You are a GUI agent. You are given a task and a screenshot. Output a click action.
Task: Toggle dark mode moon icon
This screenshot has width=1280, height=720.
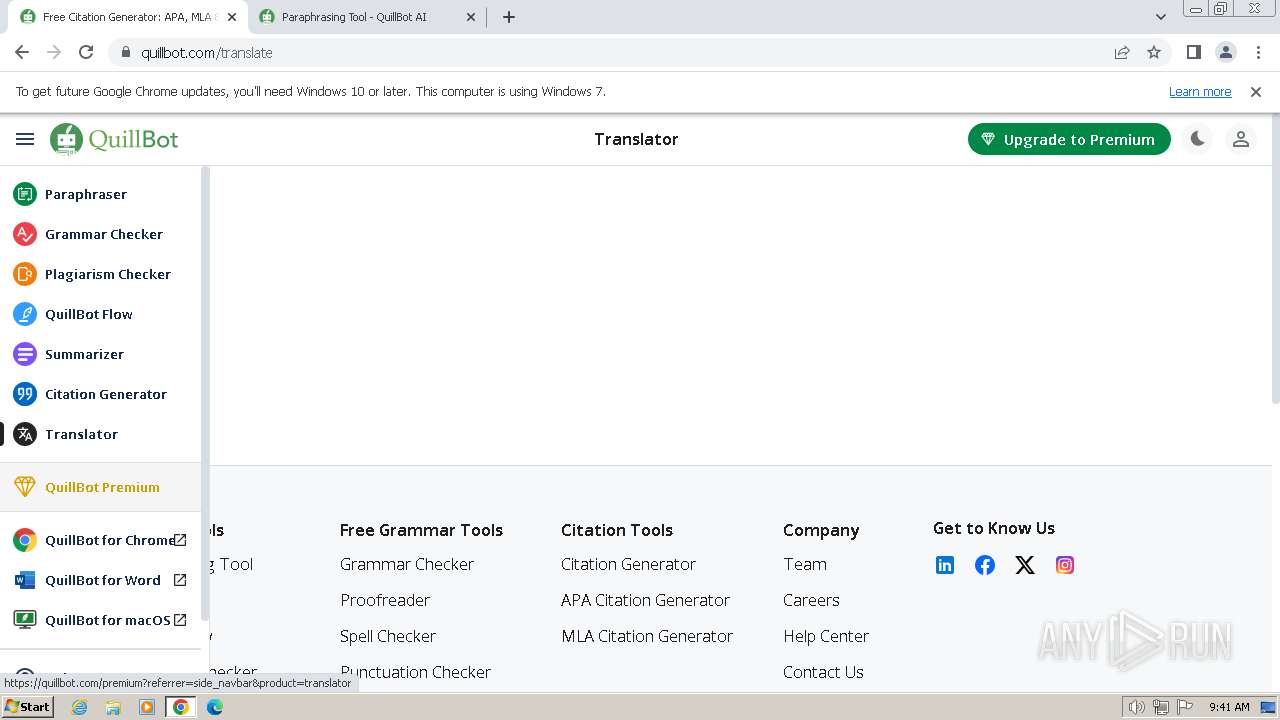[1197, 140]
